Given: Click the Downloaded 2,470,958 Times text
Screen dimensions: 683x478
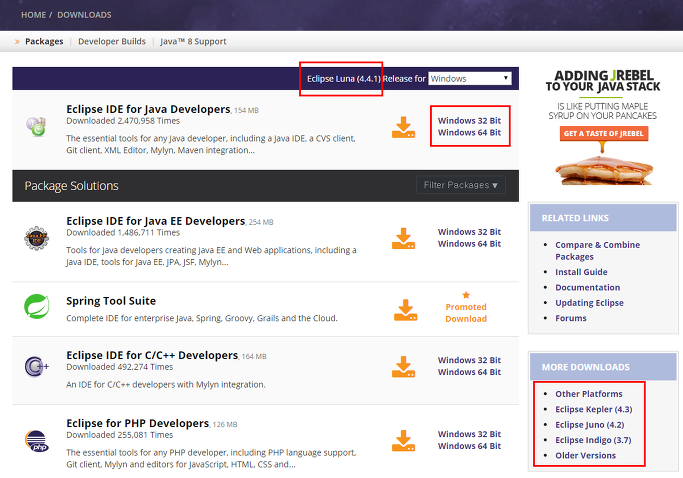Looking at the screenshot, I should (123, 121).
